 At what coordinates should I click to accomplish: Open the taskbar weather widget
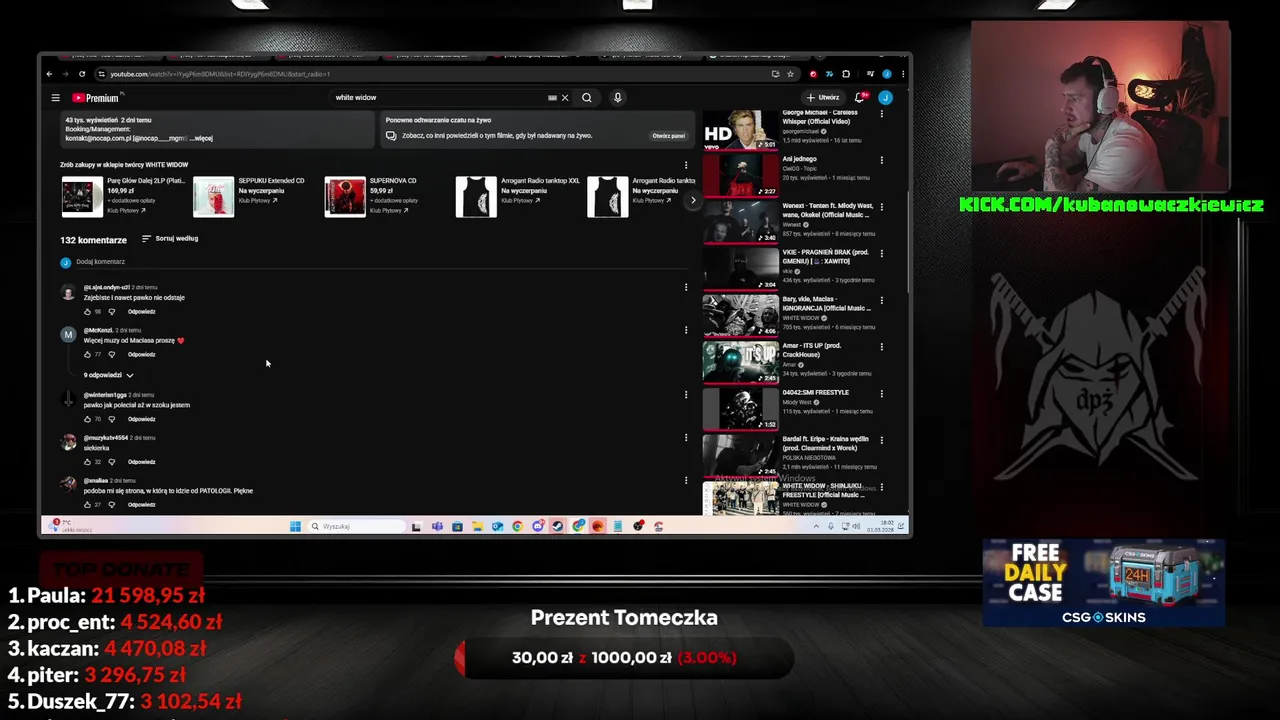[x=72, y=526]
